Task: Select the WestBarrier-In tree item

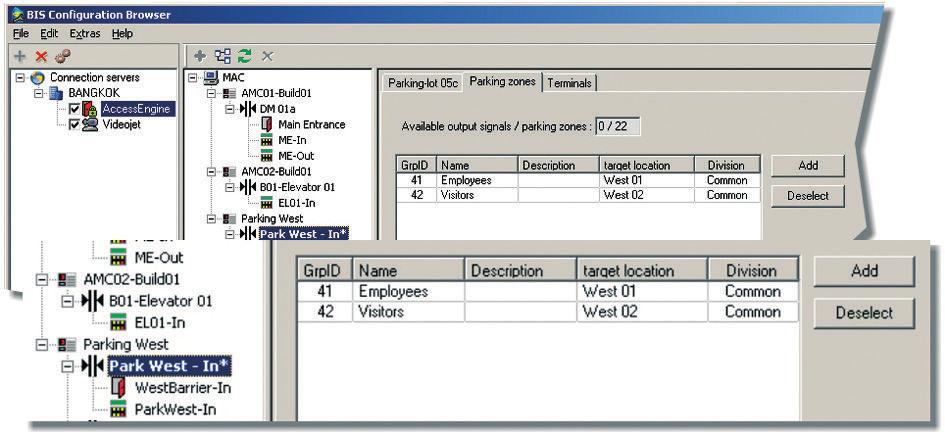Action: point(183,387)
